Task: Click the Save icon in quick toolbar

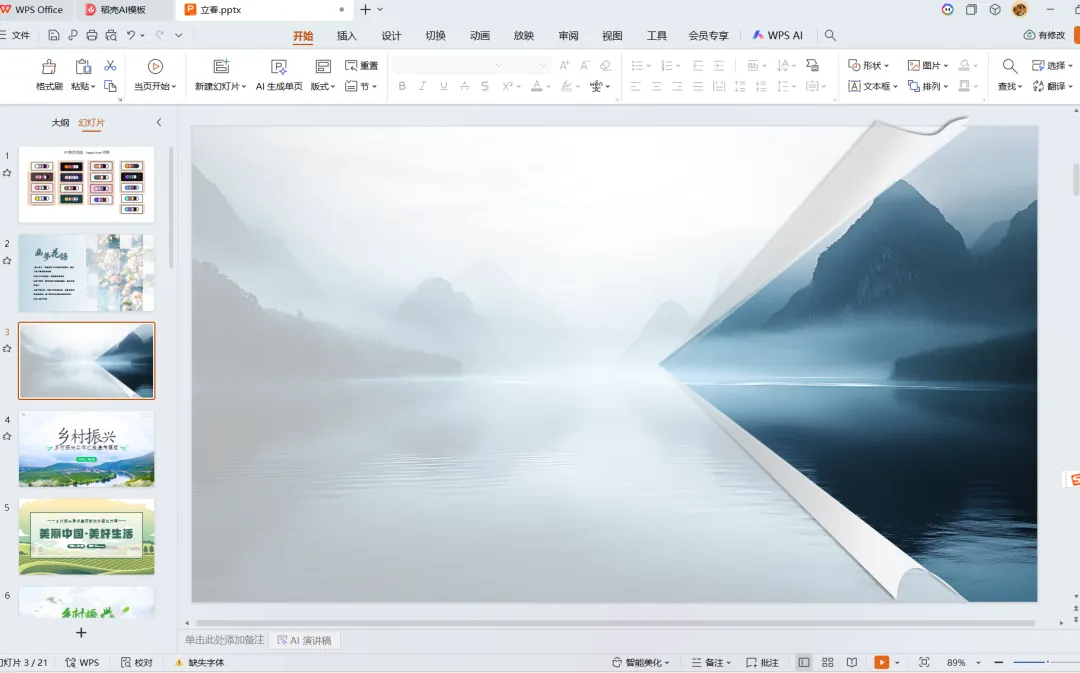Action: coord(54,35)
